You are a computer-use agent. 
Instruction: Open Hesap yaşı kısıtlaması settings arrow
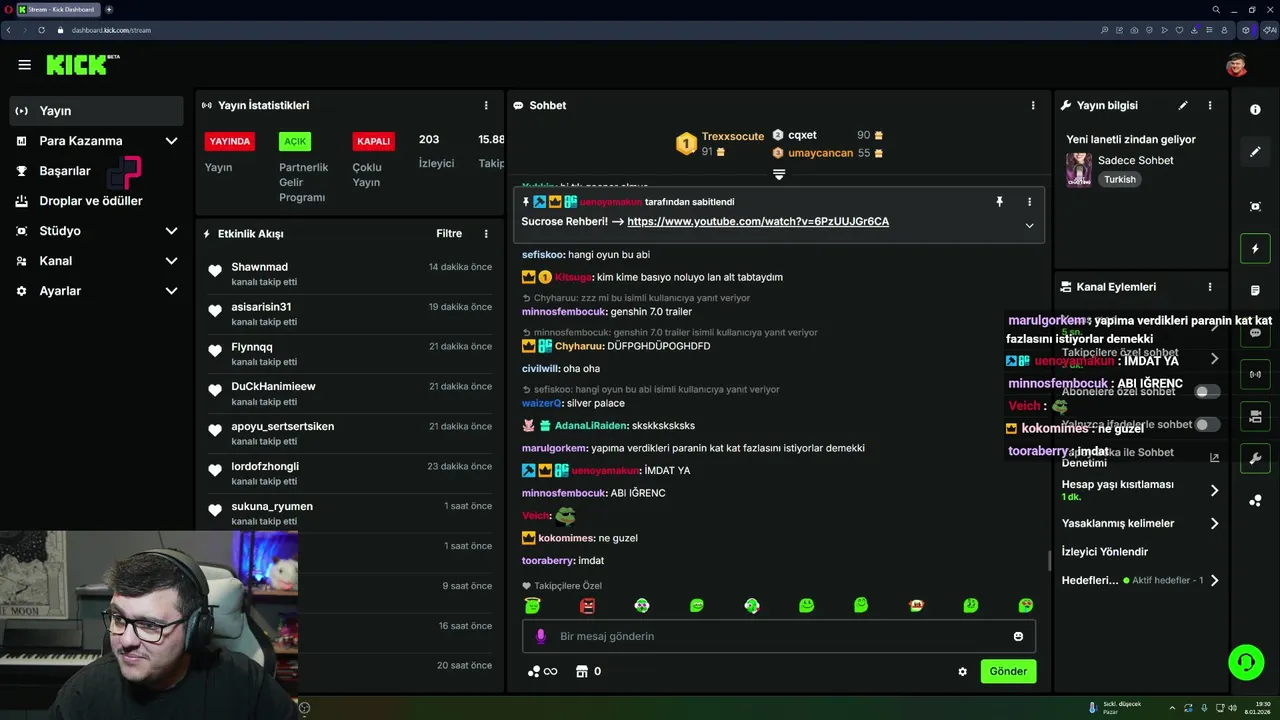click(1214, 490)
